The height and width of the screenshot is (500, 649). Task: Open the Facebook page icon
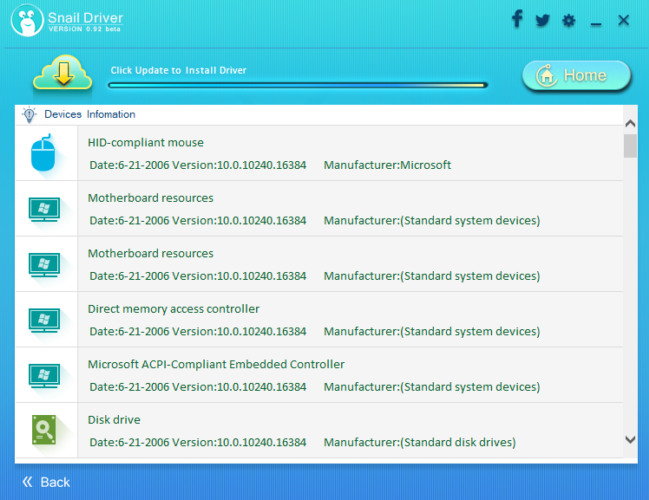click(517, 19)
